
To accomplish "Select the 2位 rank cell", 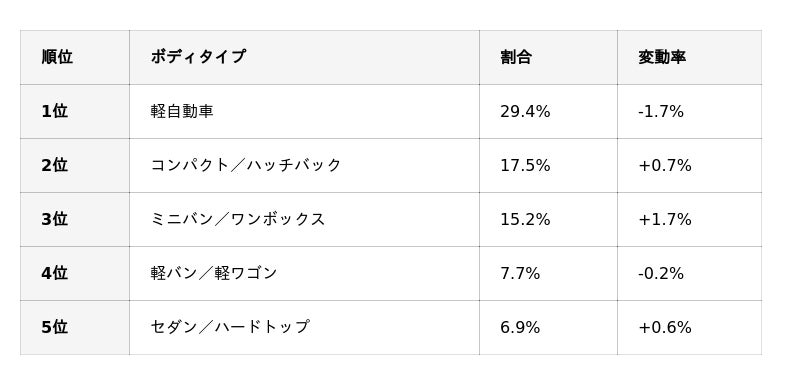I will point(74,165).
